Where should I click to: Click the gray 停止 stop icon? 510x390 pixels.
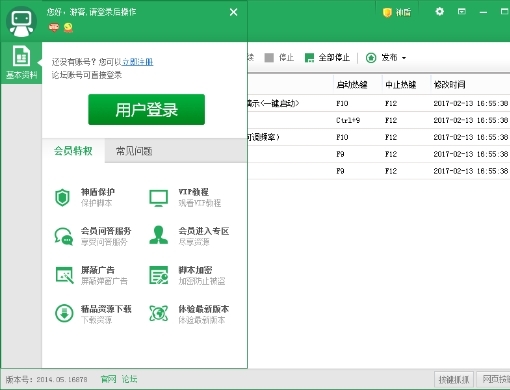[x=269, y=58]
